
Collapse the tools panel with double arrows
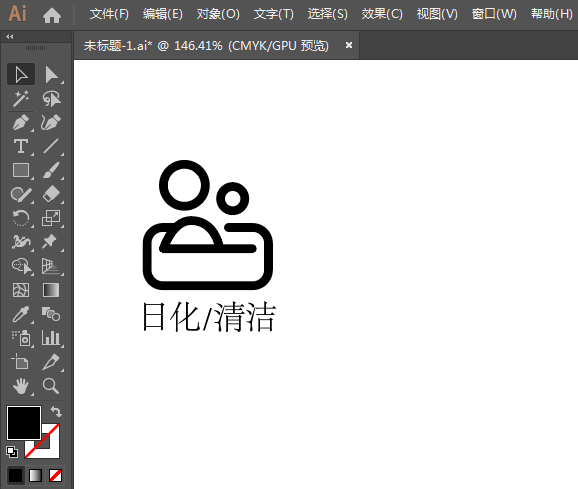[x=10, y=36]
